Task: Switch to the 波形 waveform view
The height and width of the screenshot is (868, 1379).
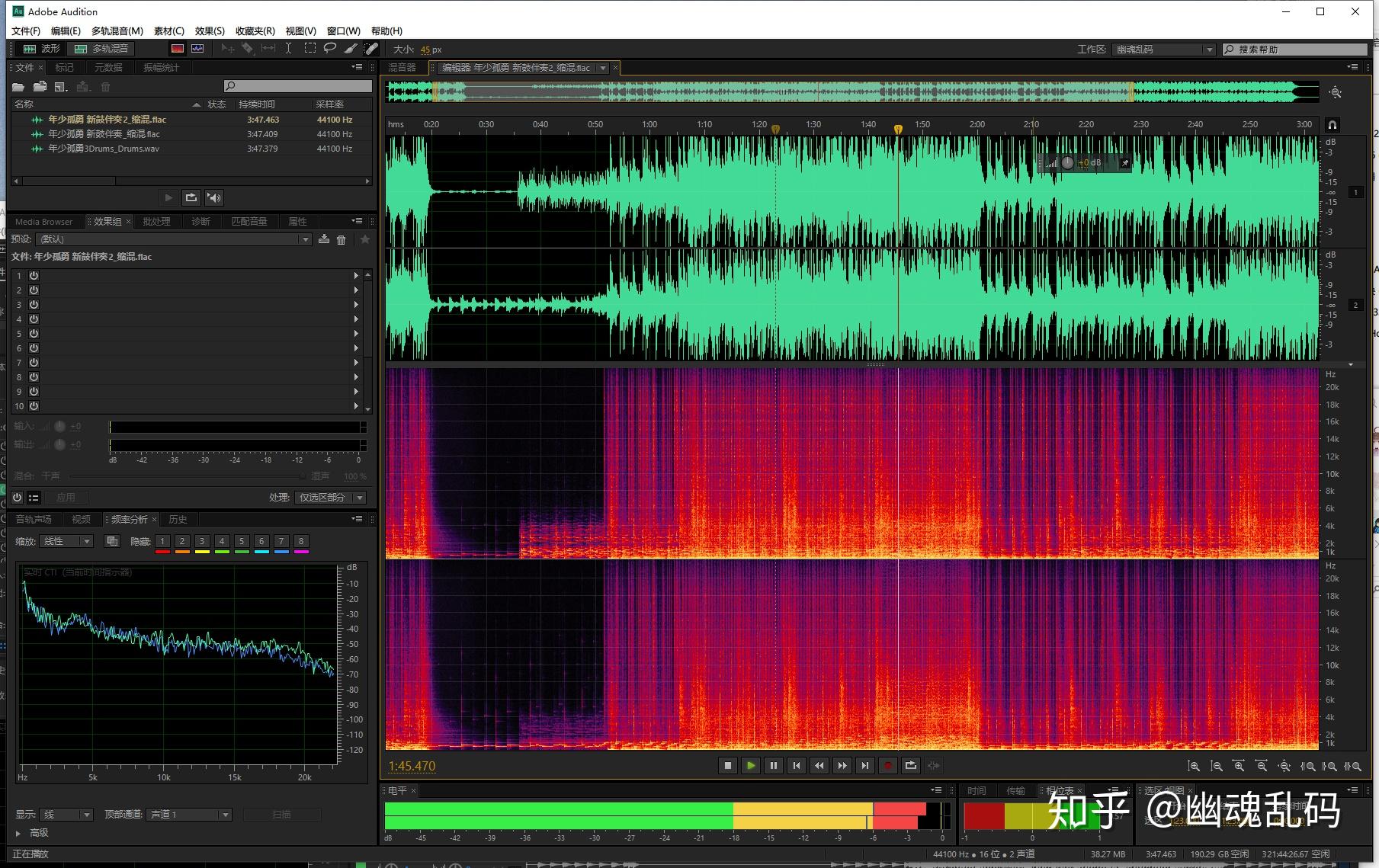Action: (41, 49)
